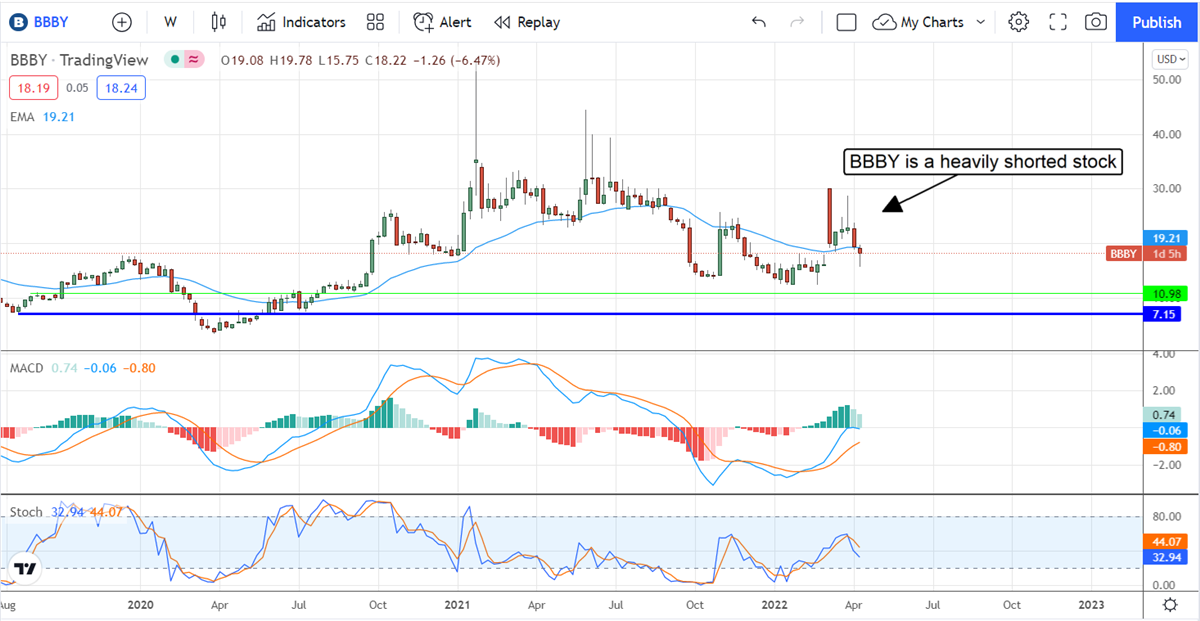This screenshot has width=1200, height=621.
Task: Open time axis settings gear at bottom right
Action: click(x=1169, y=605)
